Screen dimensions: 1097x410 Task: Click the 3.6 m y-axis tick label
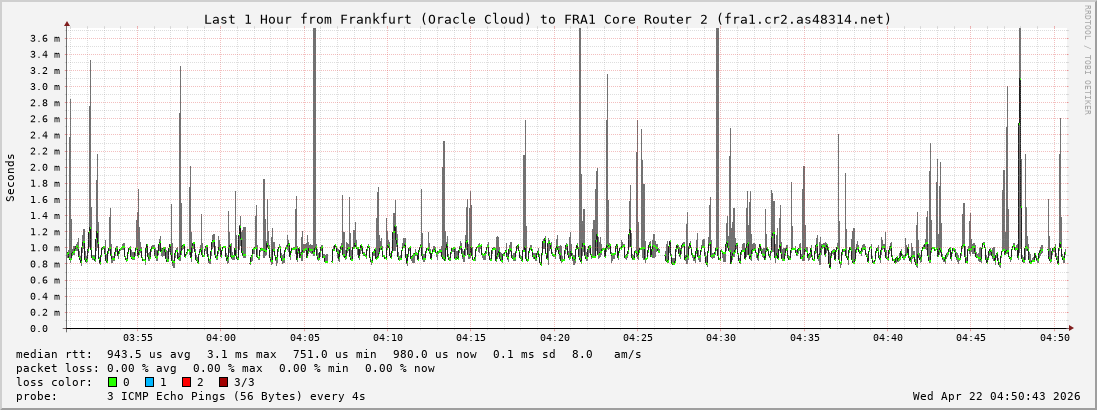(x=45, y=38)
